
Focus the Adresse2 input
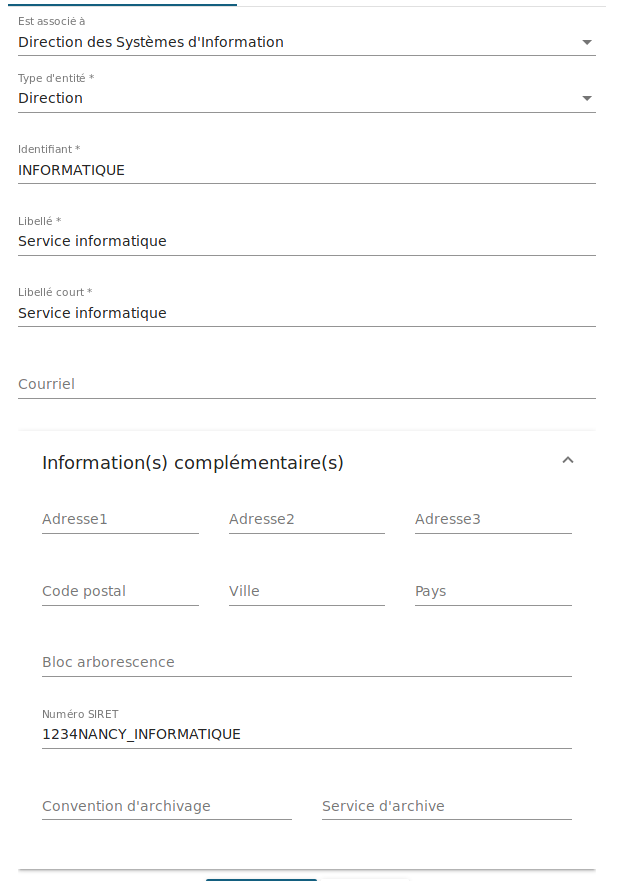coord(306,520)
